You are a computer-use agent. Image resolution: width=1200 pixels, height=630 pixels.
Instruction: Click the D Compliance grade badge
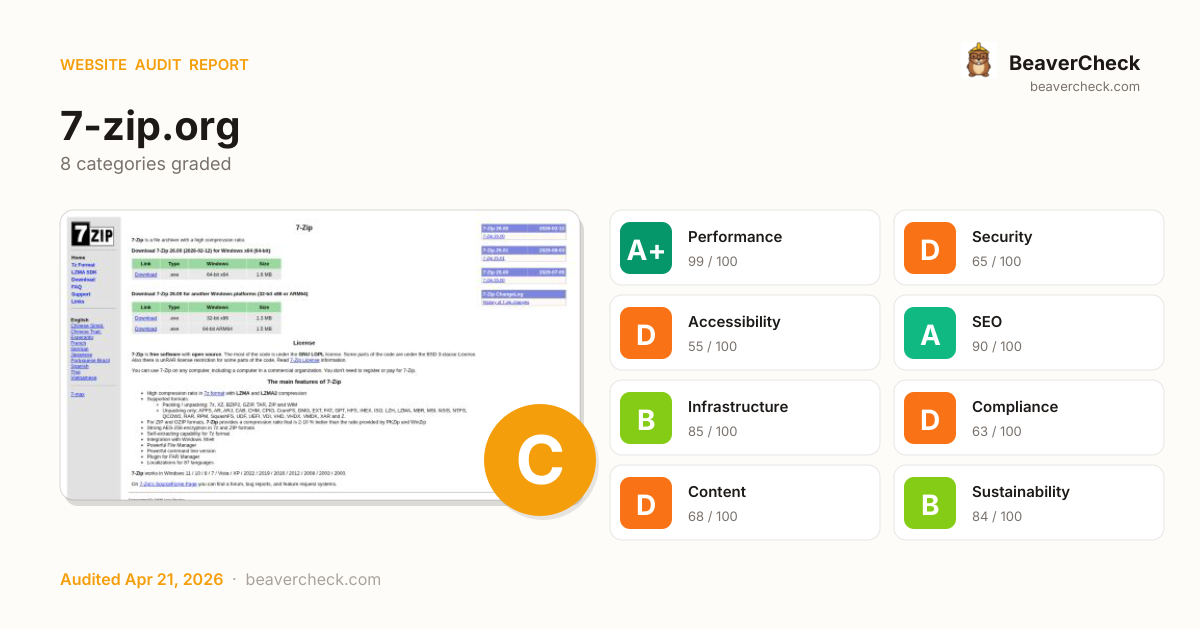[930, 418]
